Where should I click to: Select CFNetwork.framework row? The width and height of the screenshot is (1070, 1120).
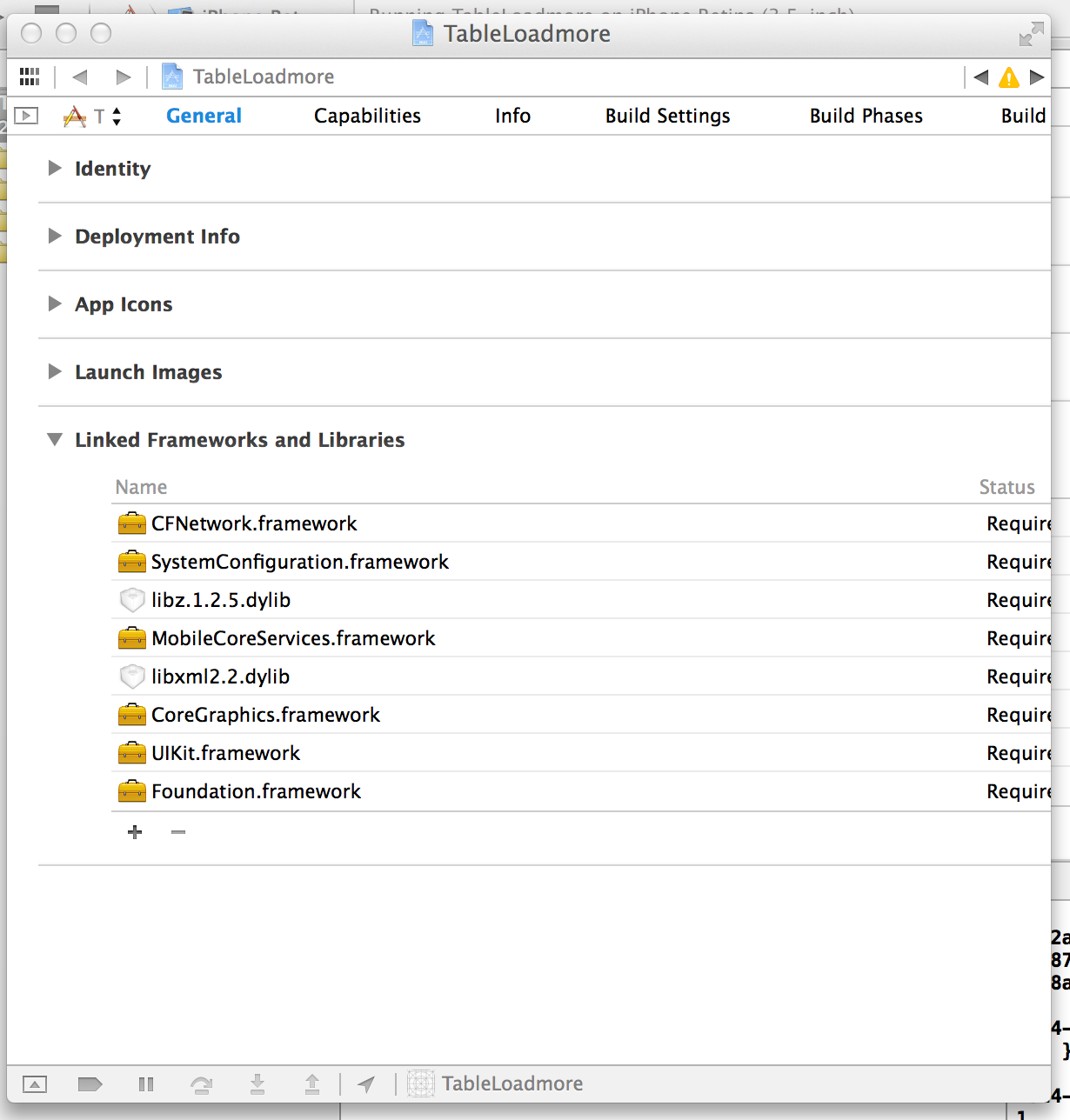pos(581,523)
